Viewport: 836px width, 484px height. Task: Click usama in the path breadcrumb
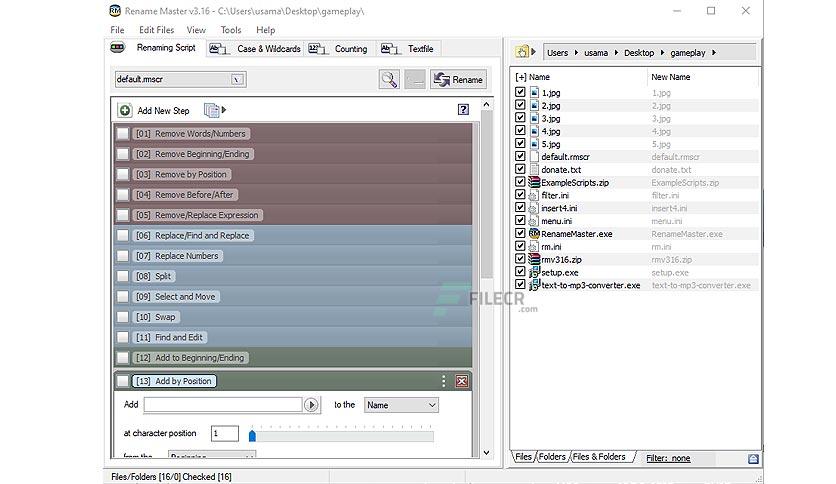click(x=596, y=53)
